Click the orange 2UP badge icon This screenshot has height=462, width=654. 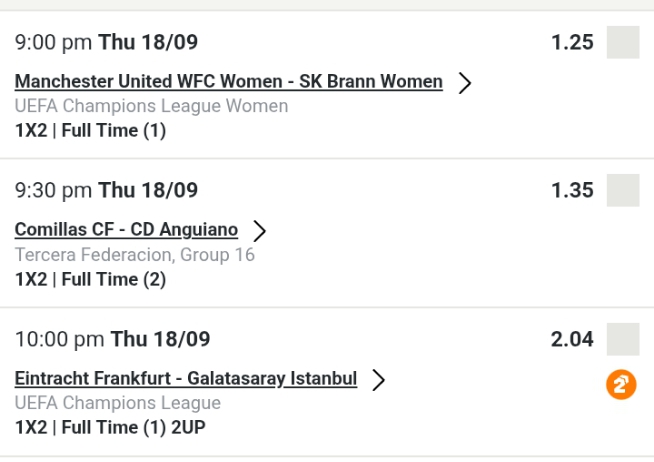(622, 385)
